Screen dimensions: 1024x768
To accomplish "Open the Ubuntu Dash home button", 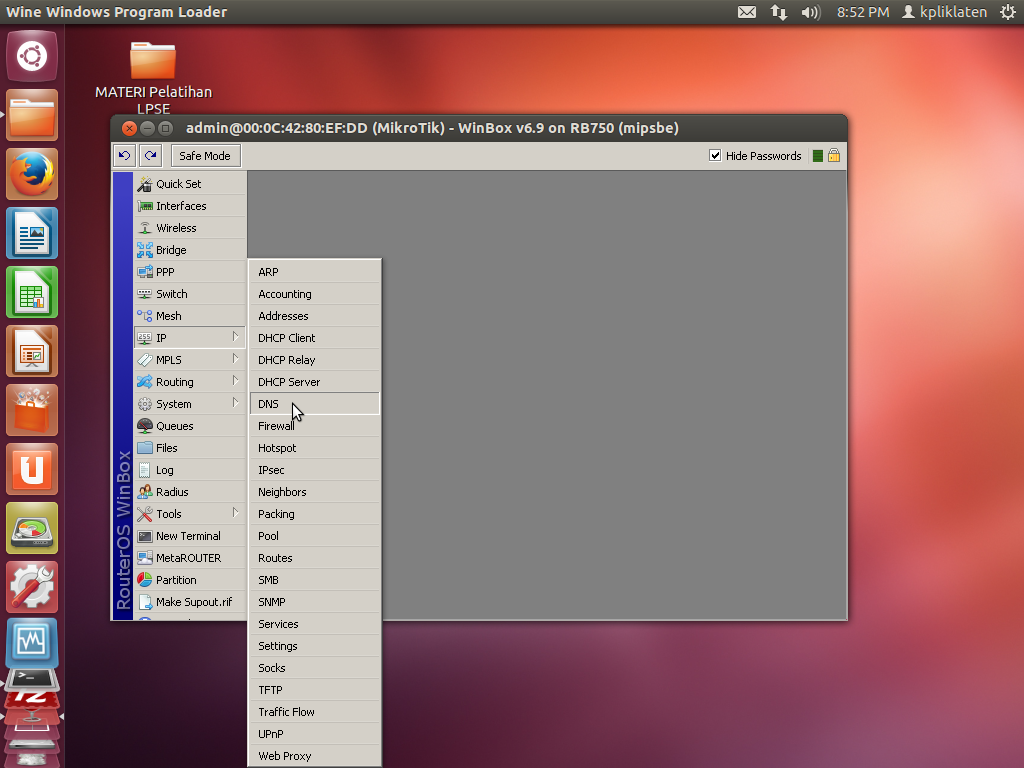I will 32,56.
